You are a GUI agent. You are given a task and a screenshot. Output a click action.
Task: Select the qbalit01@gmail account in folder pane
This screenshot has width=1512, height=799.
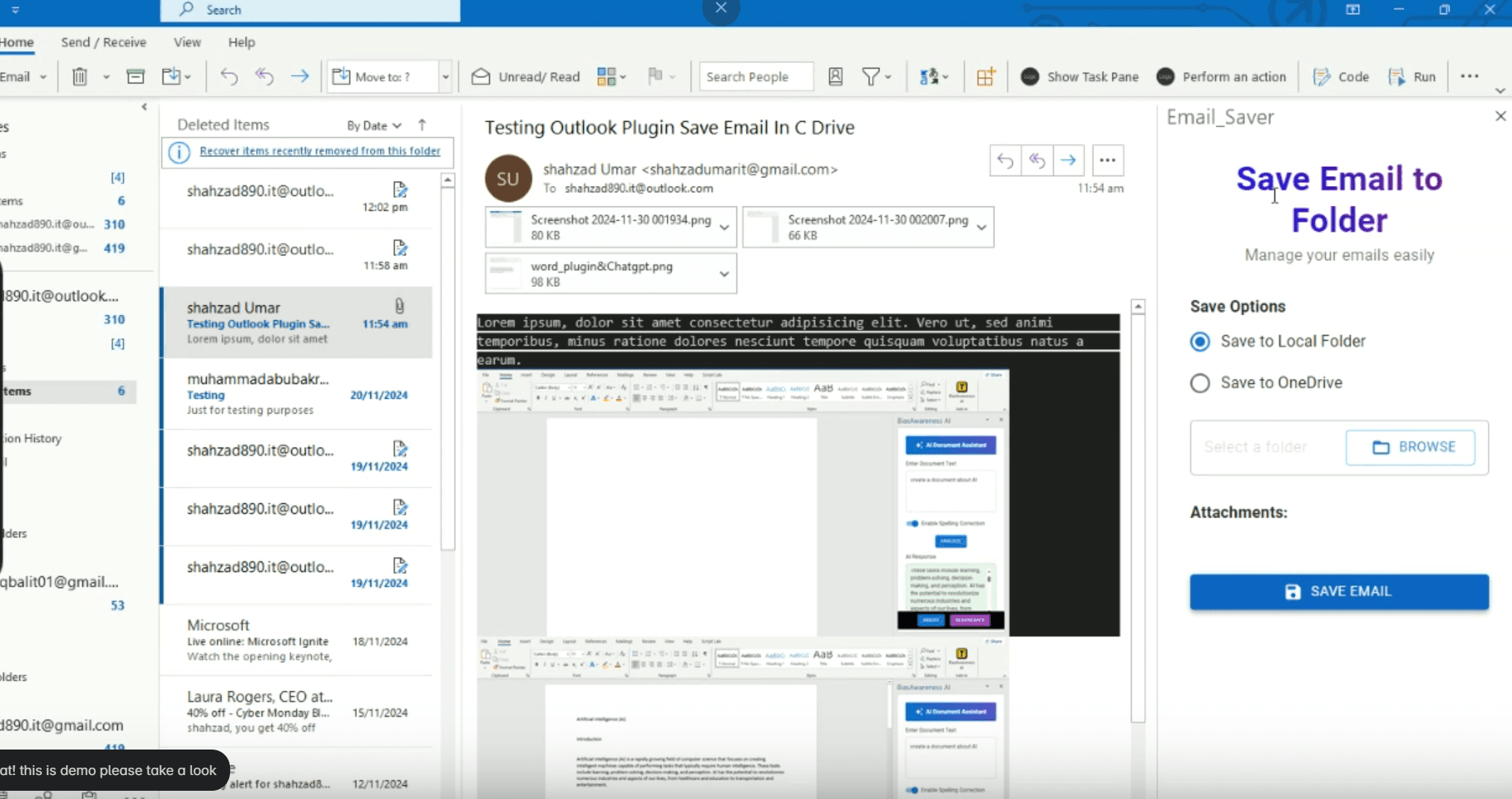[59, 582]
